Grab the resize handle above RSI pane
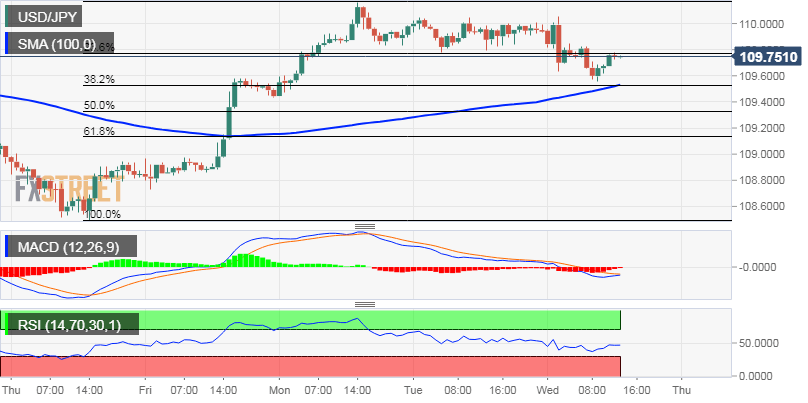 click(364, 304)
